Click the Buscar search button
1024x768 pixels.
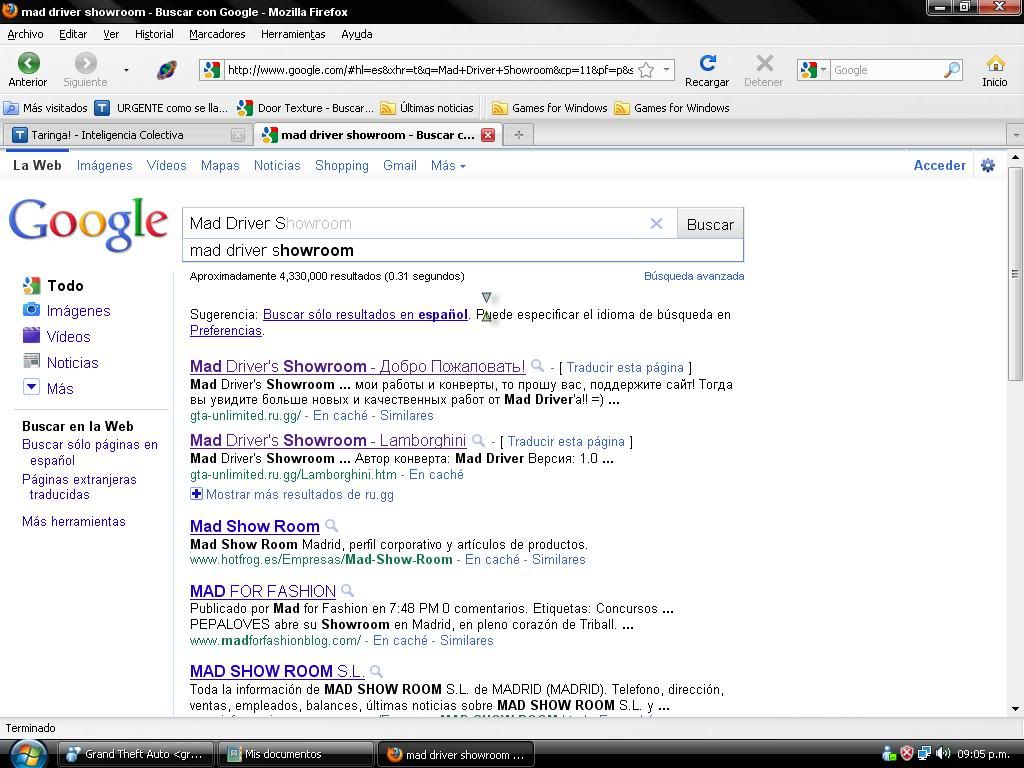click(710, 224)
